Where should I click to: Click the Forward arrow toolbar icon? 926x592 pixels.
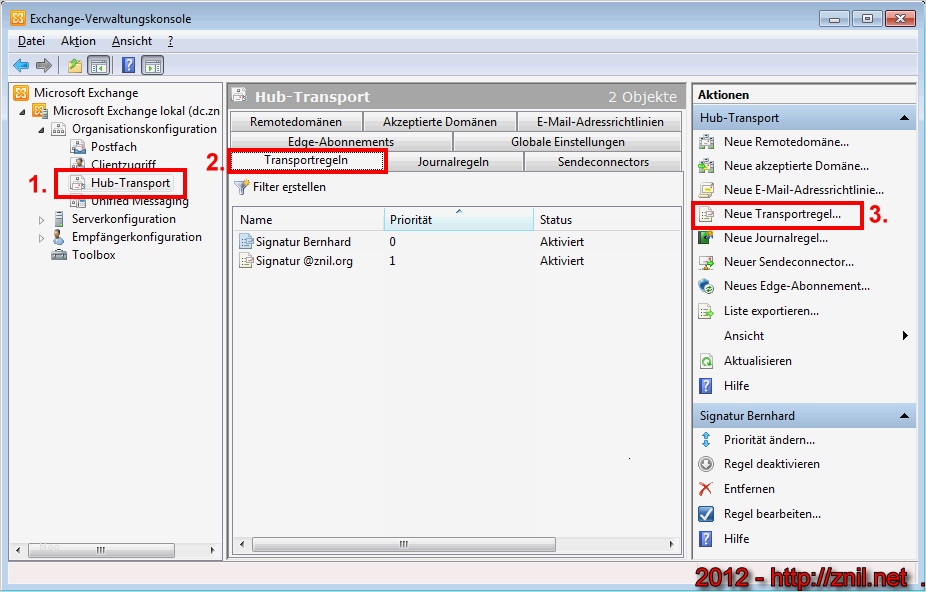pyautogui.click(x=44, y=65)
